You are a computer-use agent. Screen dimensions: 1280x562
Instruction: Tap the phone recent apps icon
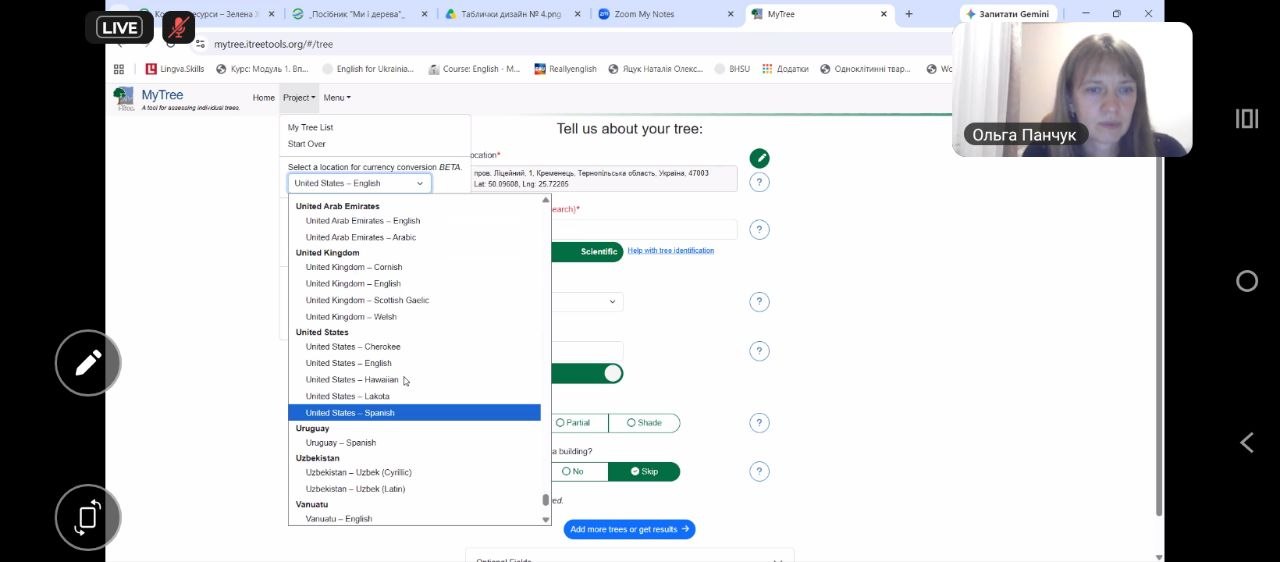click(1246, 119)
